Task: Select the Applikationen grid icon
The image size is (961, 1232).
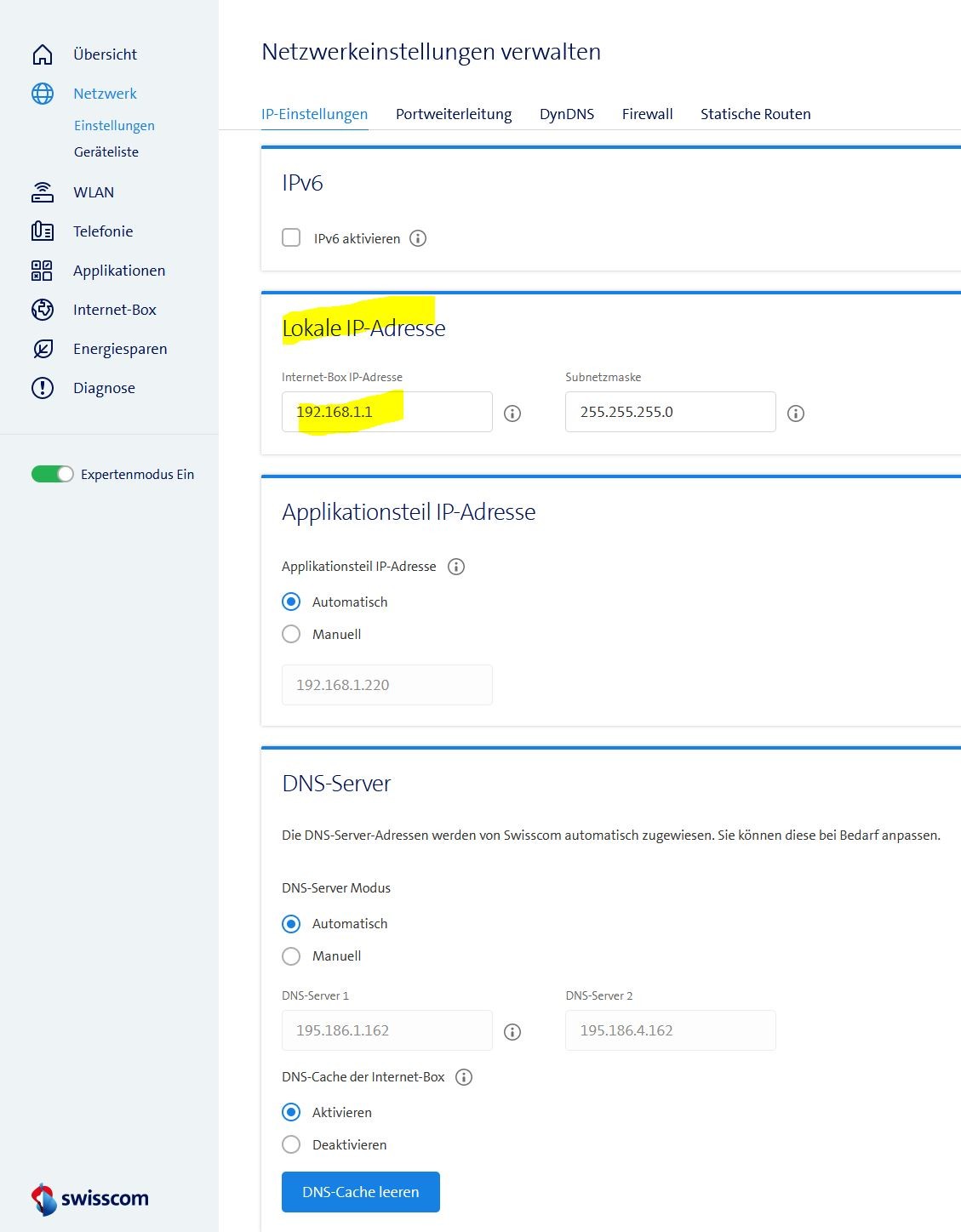Action: [x=42, y=270]
